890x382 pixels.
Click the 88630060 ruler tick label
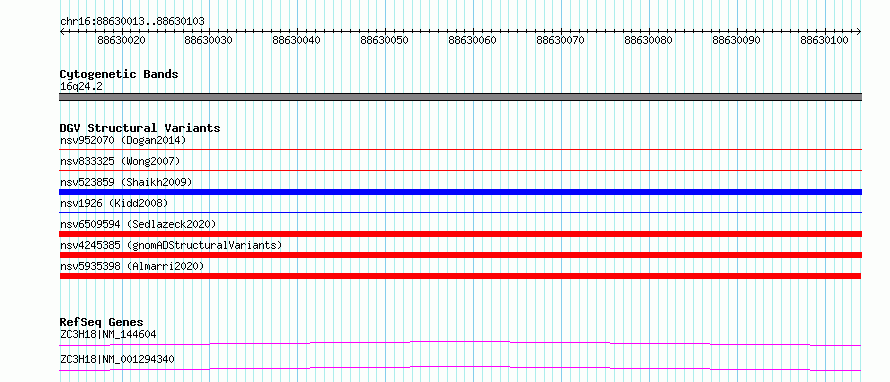tap(473, 40)
